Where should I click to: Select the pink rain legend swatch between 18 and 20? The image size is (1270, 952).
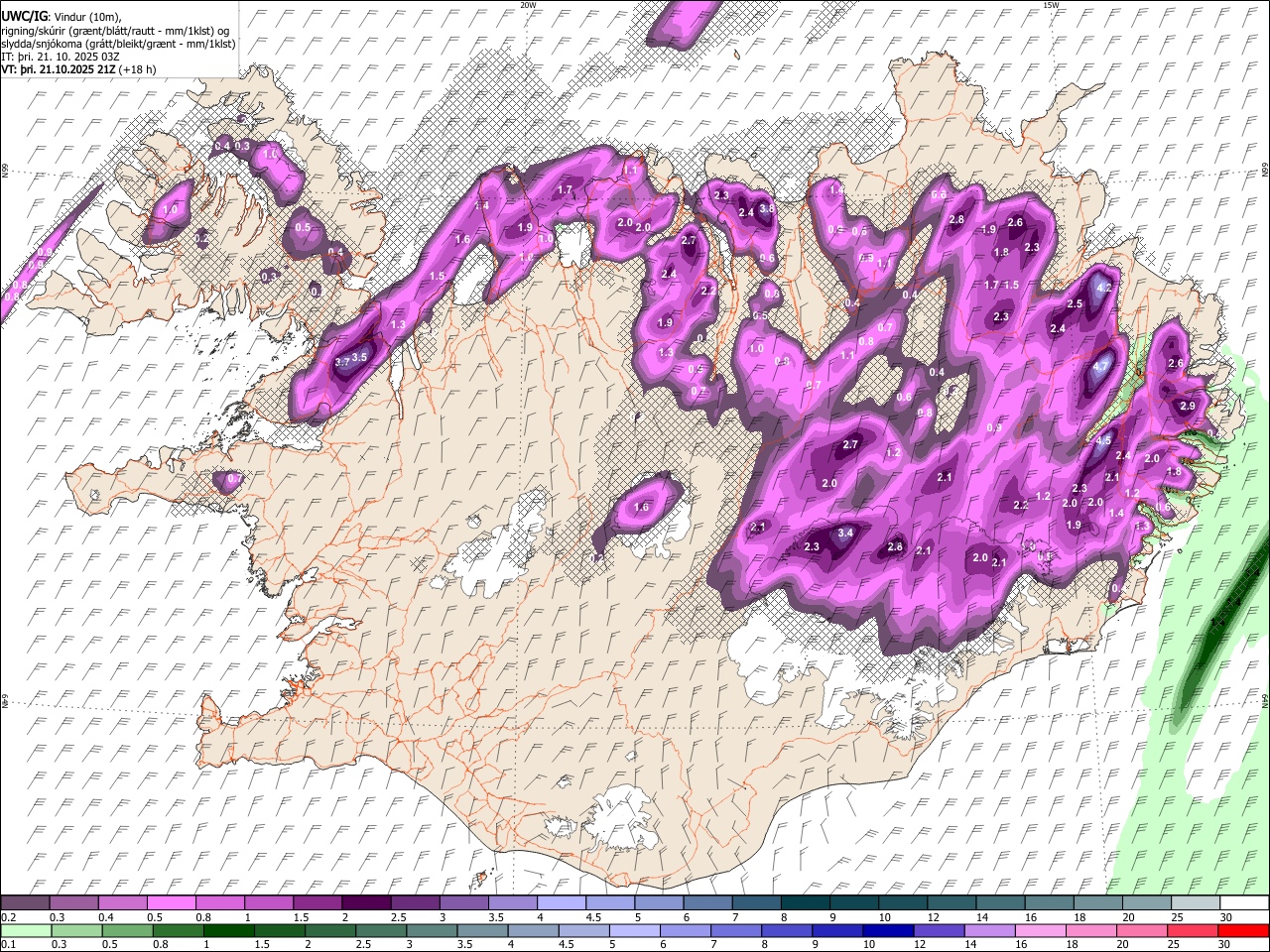[1091, 930]
